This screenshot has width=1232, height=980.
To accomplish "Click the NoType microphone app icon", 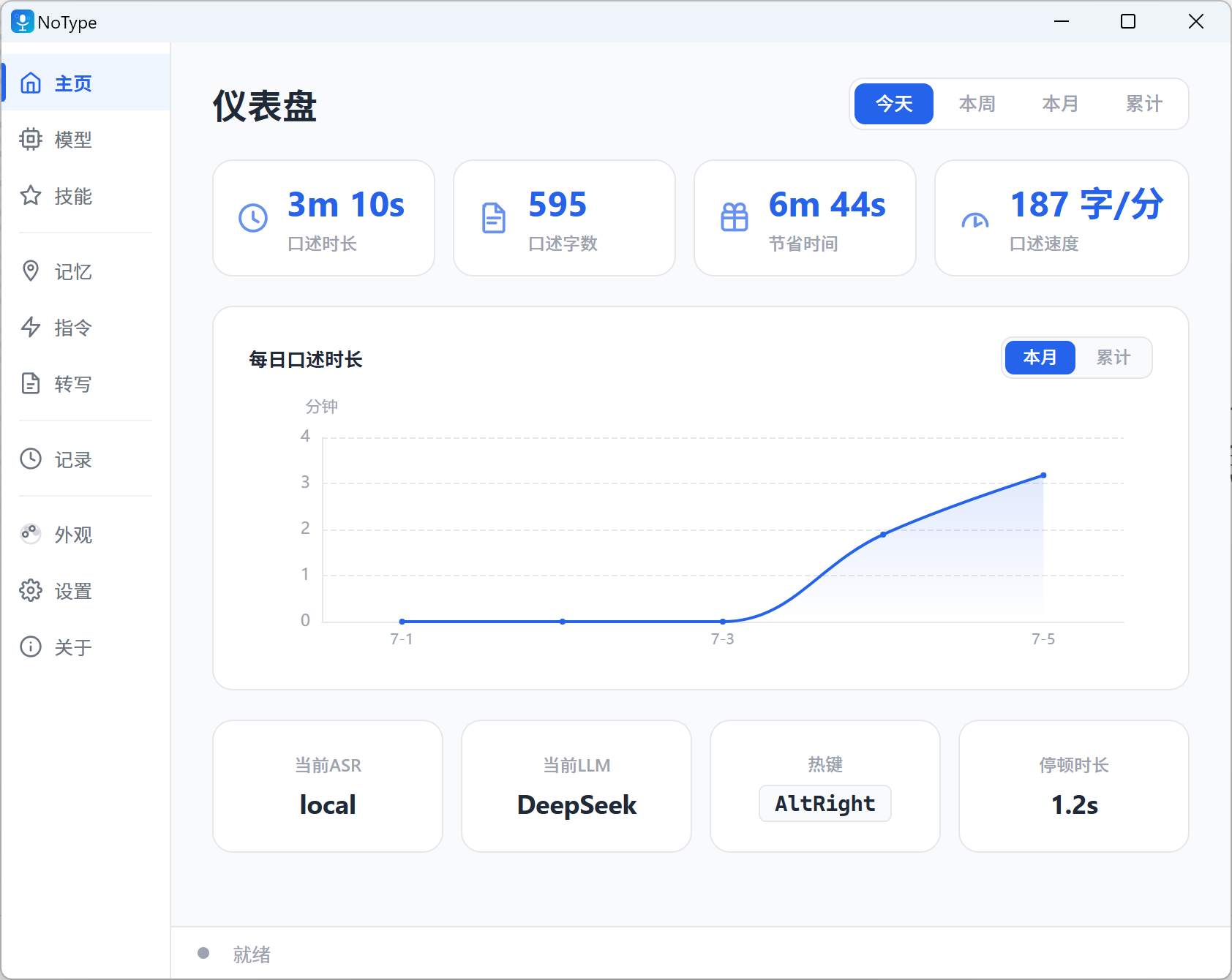I will [x=22, y=21].
